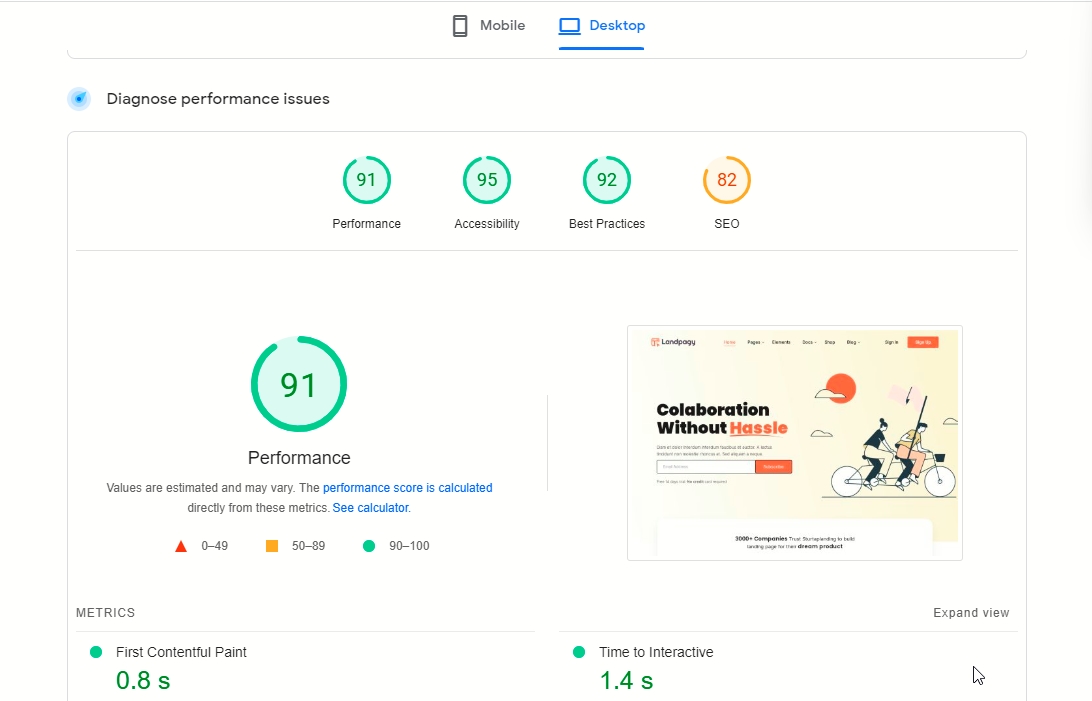Jump to Performance score gauge 91
The height and width of the screenshot is (701, 1092).
pos(366,180)
